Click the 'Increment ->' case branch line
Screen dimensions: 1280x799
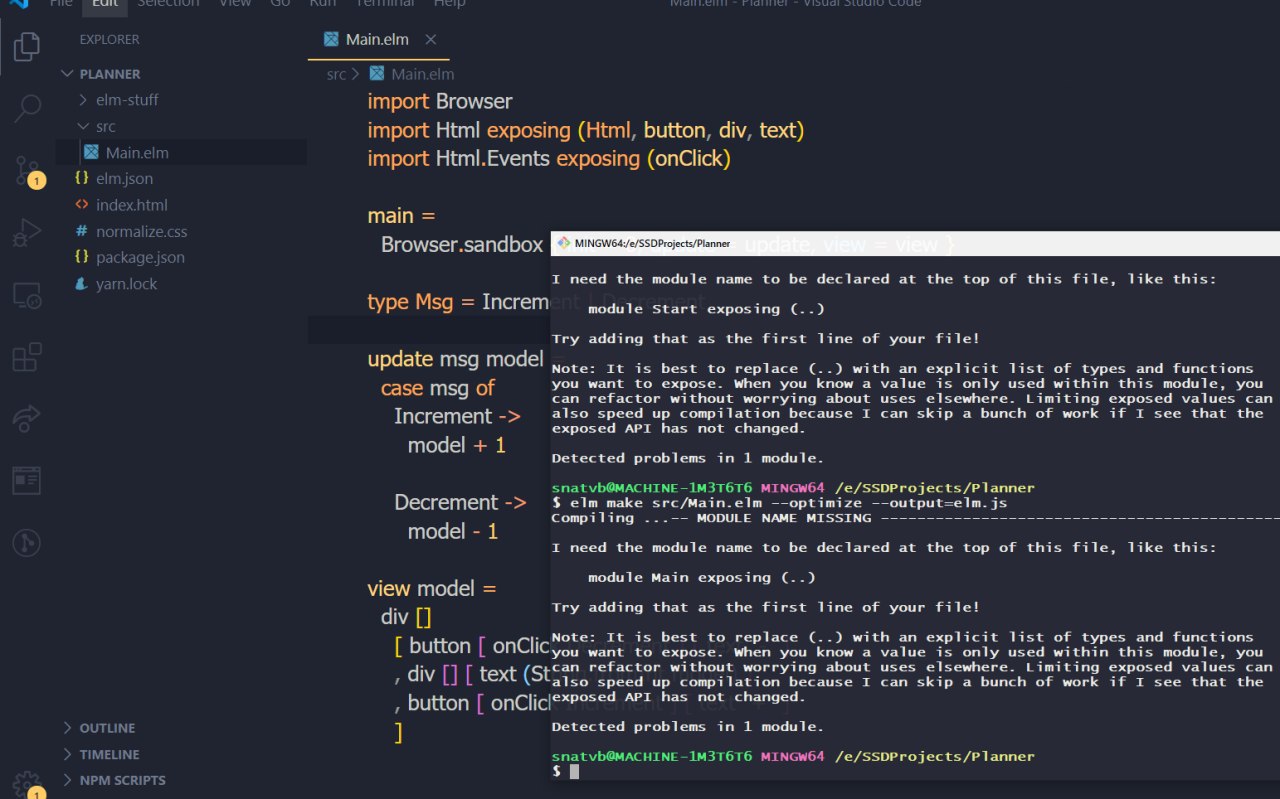[457, 416]
